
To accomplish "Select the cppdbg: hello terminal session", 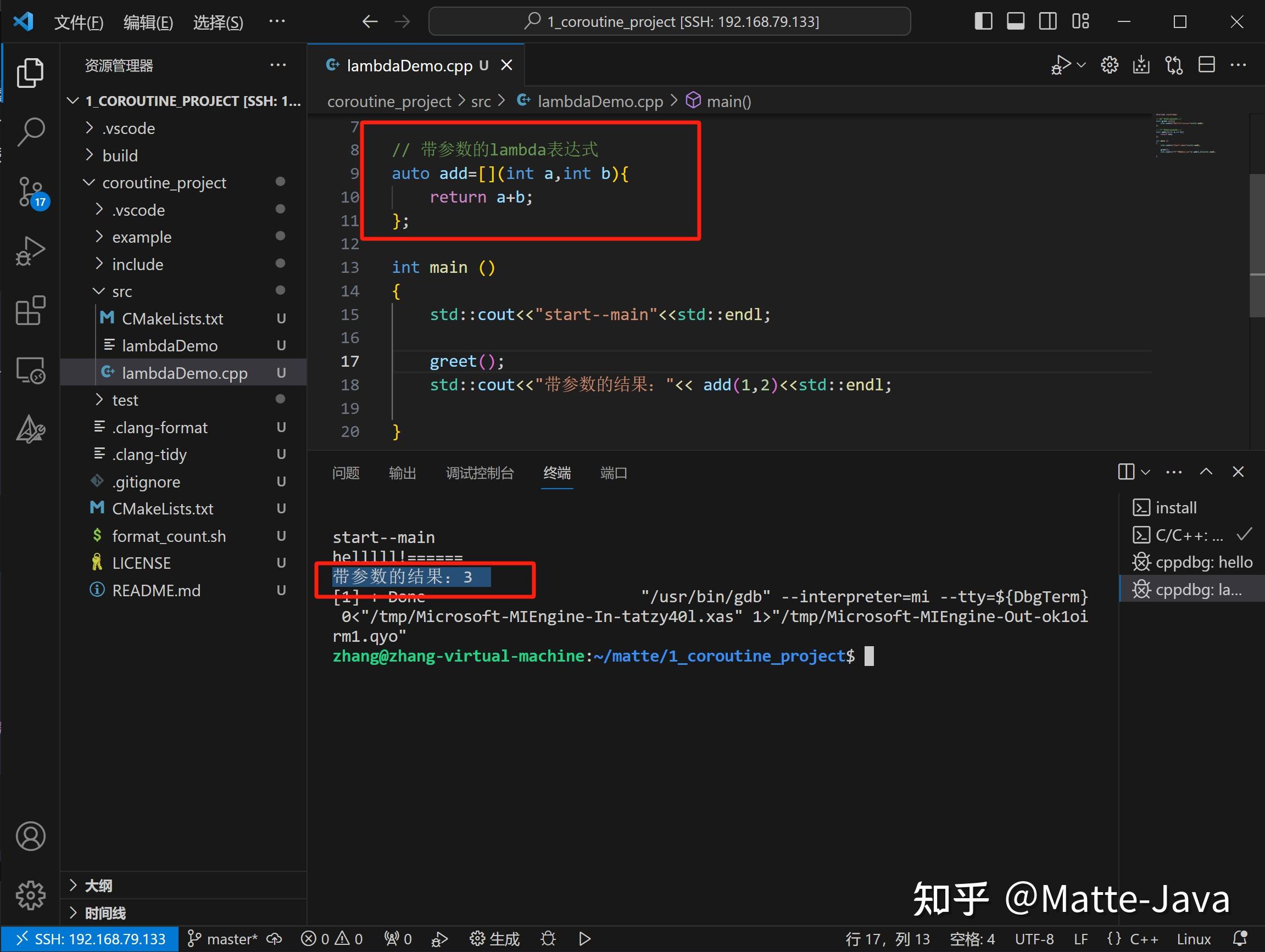I will tap(1194, 562).
